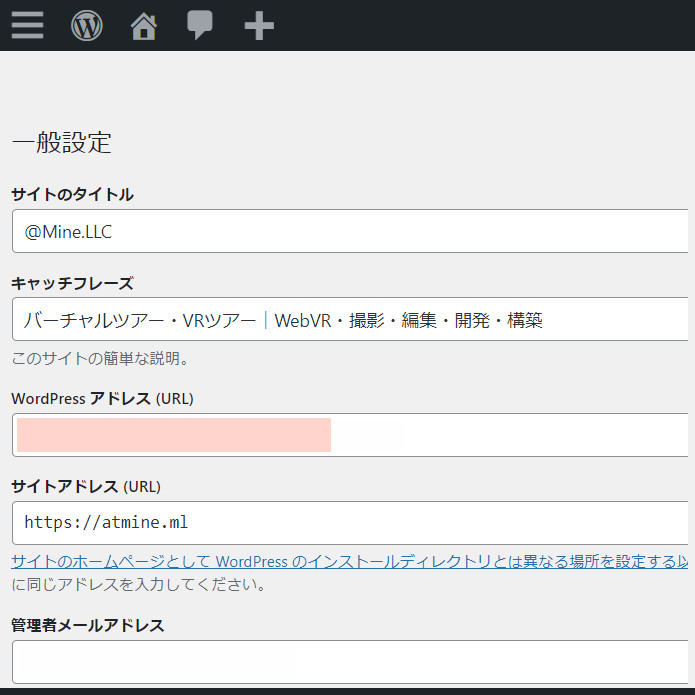Click the キャッチフレーズ label
This screenshot has height=695, width=695.
tap(72, 284)
